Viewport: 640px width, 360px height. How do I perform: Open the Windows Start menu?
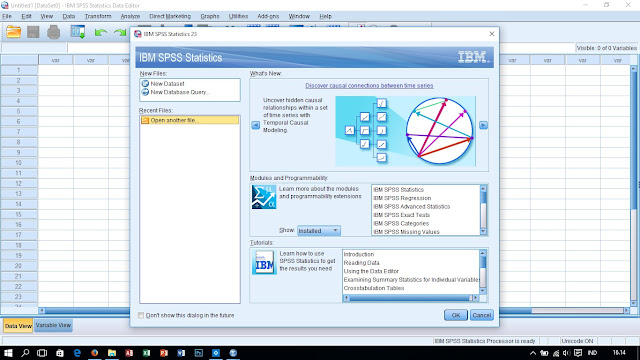pos(8,353)
